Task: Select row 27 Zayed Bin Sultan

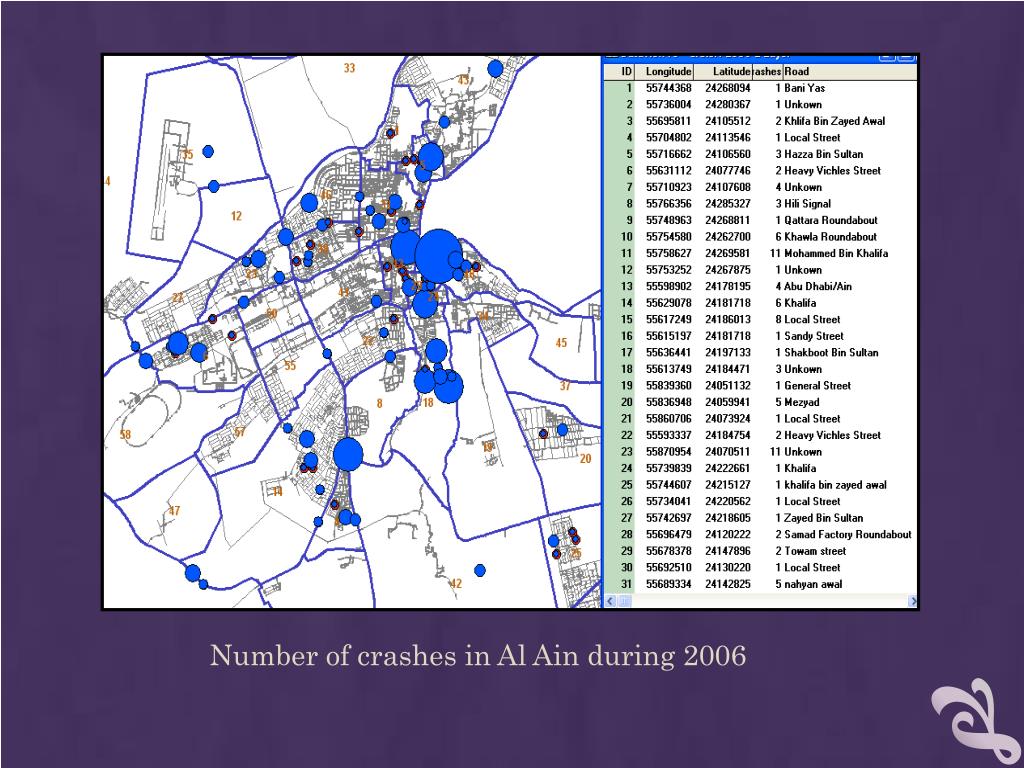Action: click(761, 518)
